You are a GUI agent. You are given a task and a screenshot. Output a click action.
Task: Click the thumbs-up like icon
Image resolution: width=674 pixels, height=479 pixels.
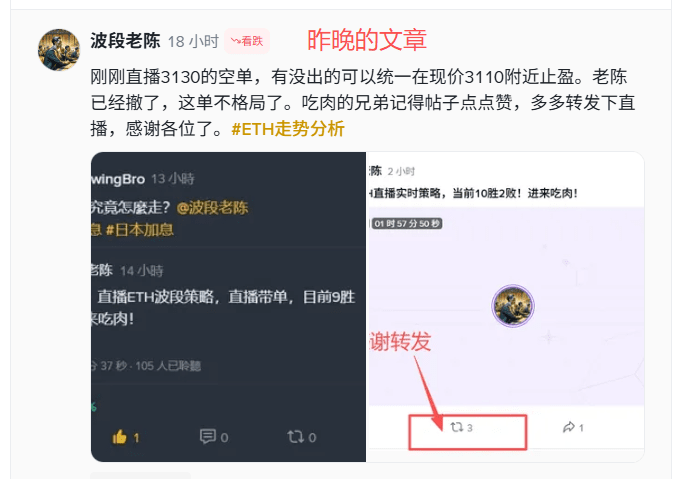[119, 437]
